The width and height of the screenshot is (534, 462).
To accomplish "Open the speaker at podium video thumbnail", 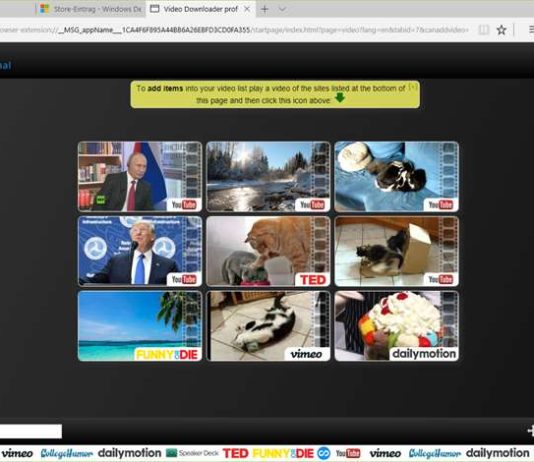I will [x=140, y=251].
